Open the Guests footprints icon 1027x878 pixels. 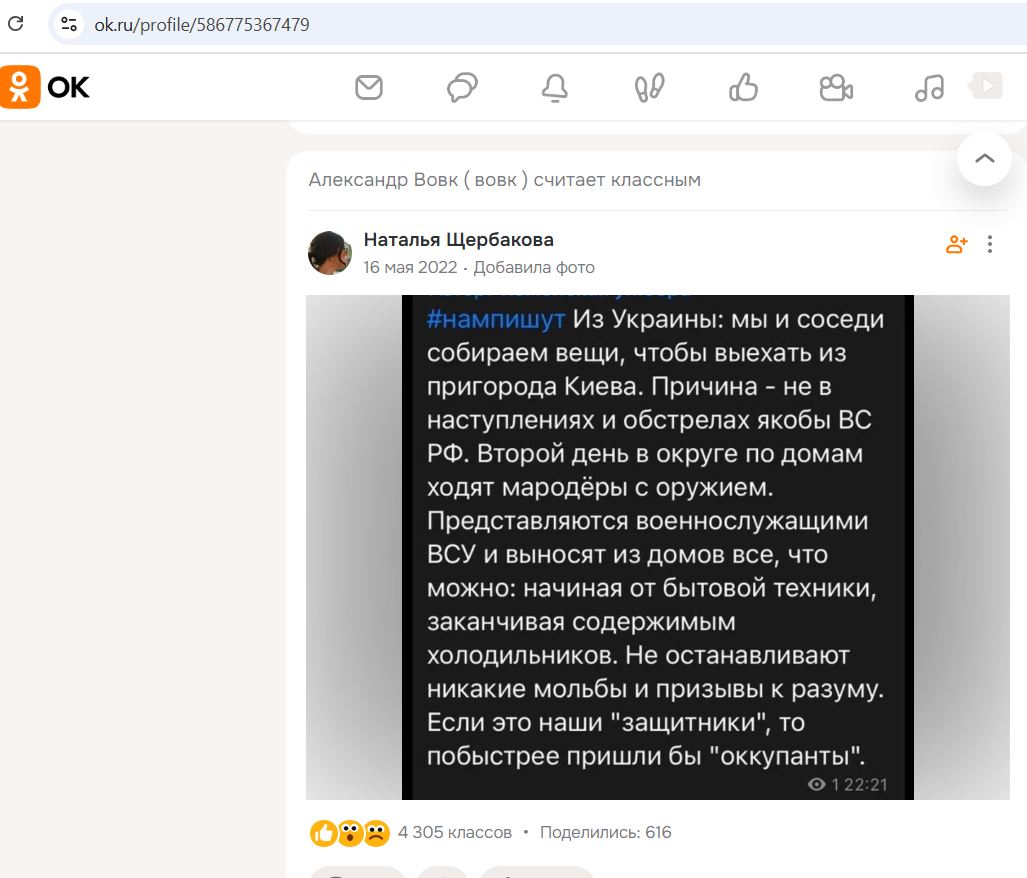click(649, 88)
